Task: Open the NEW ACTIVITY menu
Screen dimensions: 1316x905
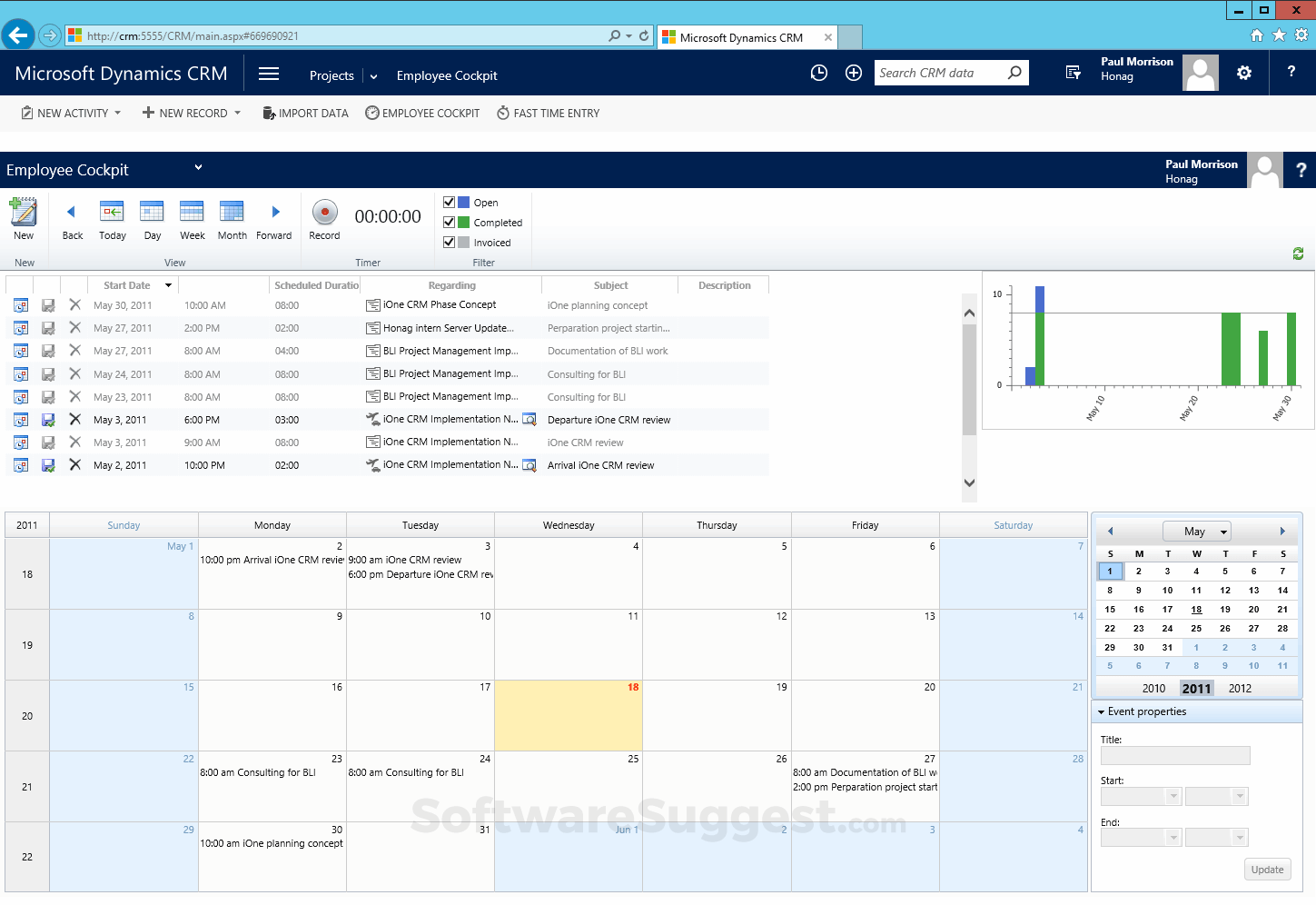Action: coord(71,113)
